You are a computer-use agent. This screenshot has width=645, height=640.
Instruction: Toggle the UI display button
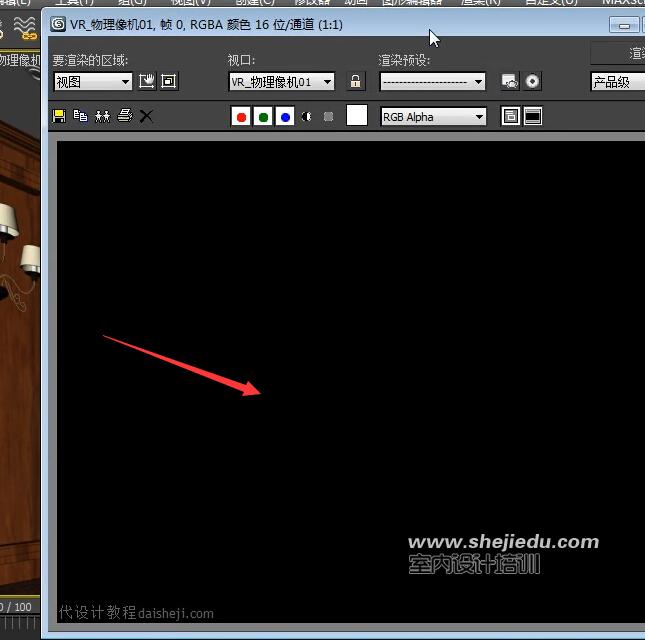click(x=533, y=116)
